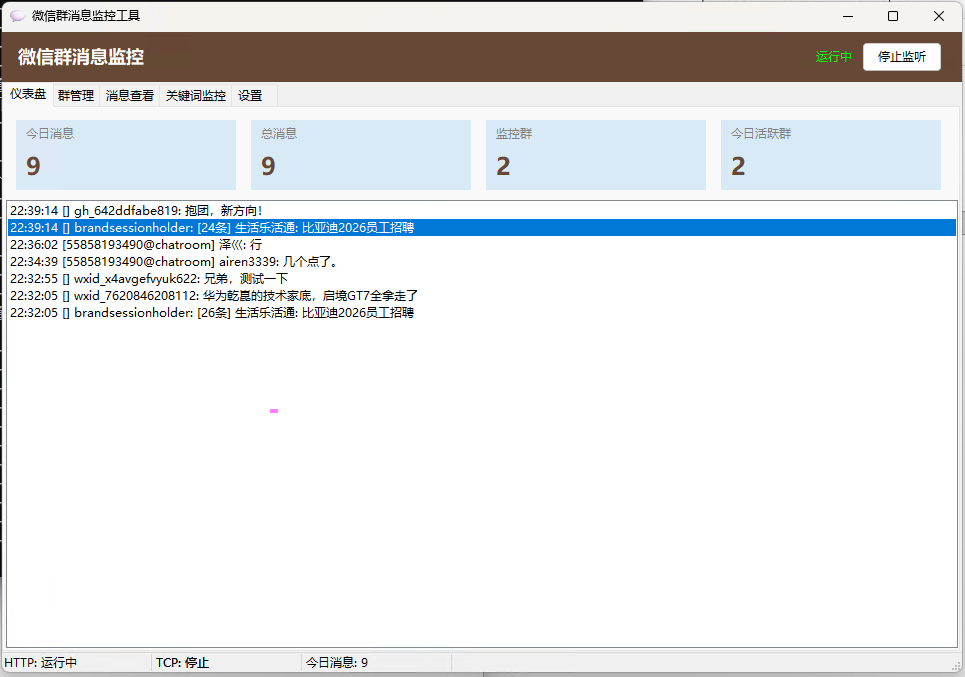
Task: Pick the airen3339 几个点了 message row
Action: tap(175, 262)
